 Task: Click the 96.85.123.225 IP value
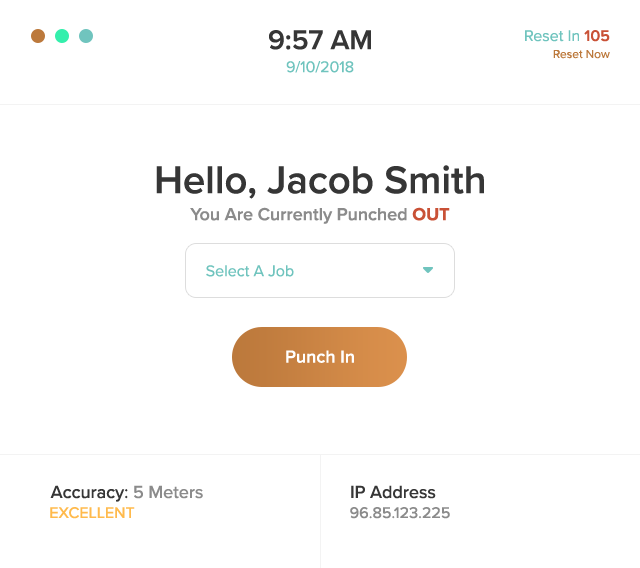click(400, 513)
